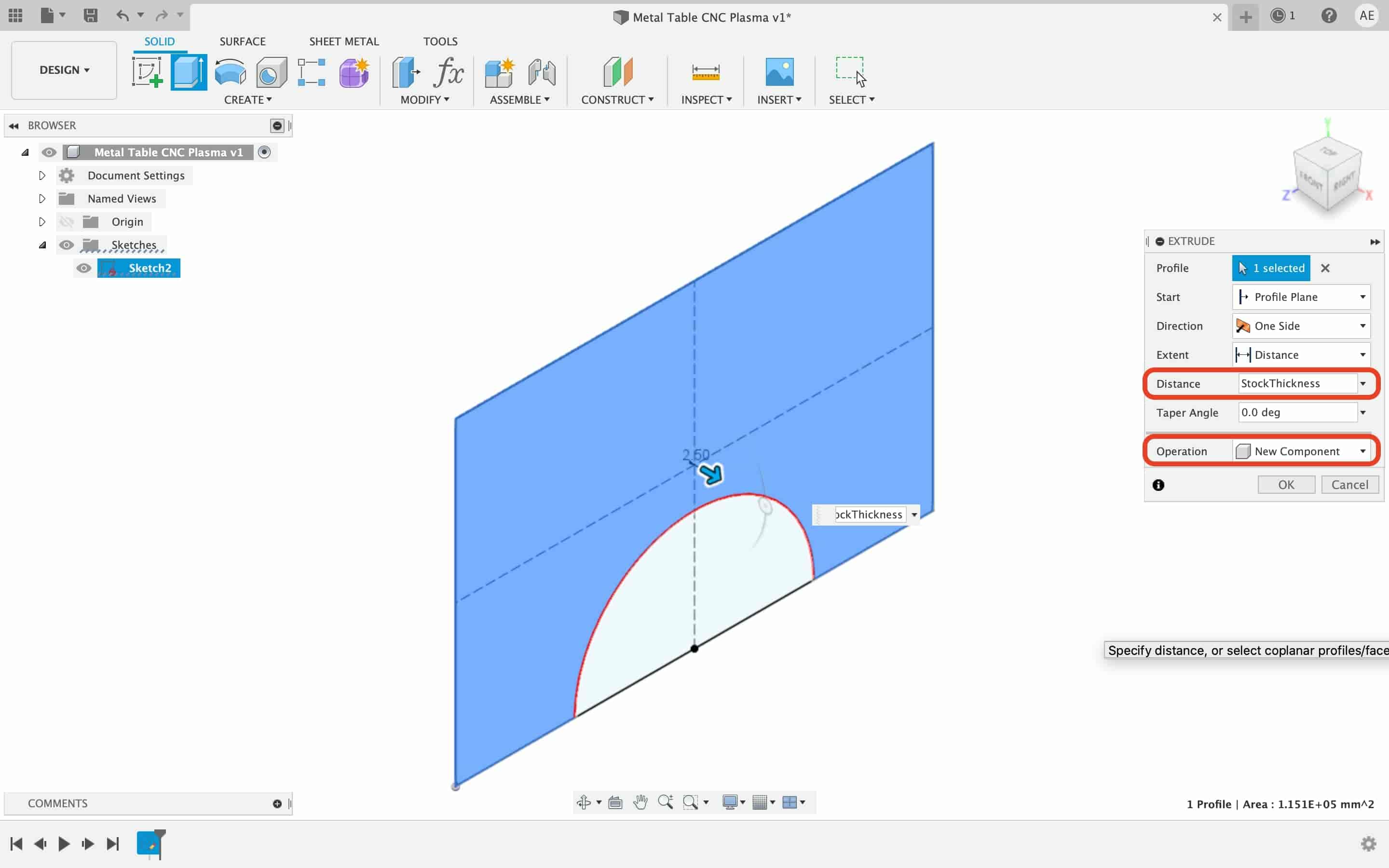
Task: Click the Distance StockThickness field
Action: coord(1297,383)
